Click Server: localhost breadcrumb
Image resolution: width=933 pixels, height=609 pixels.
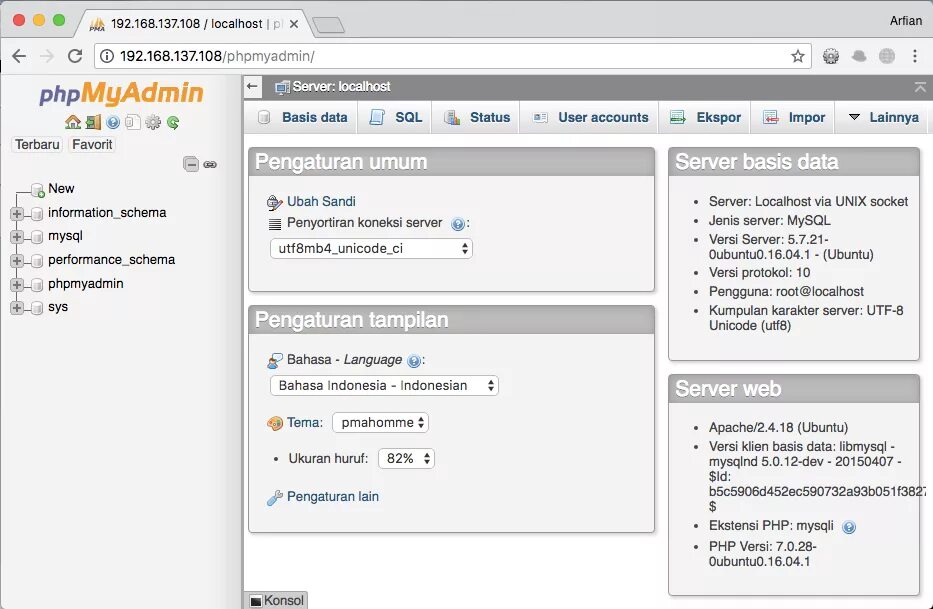(x=341, y=87)
